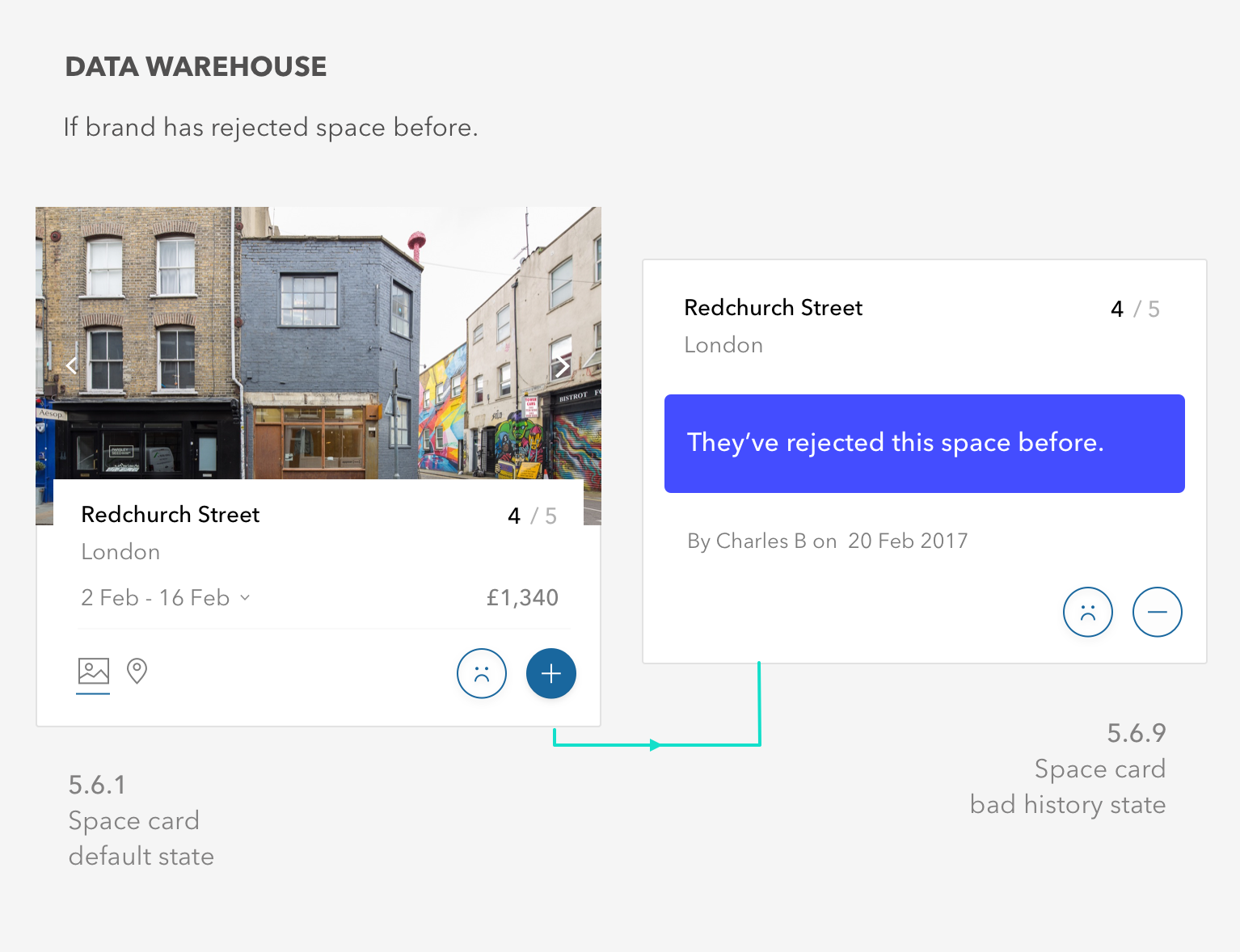Screen dimensions: 1240x952
Task: Expand the 2 Feb - 16 Feb dropdown
Action: coord(166,598)
